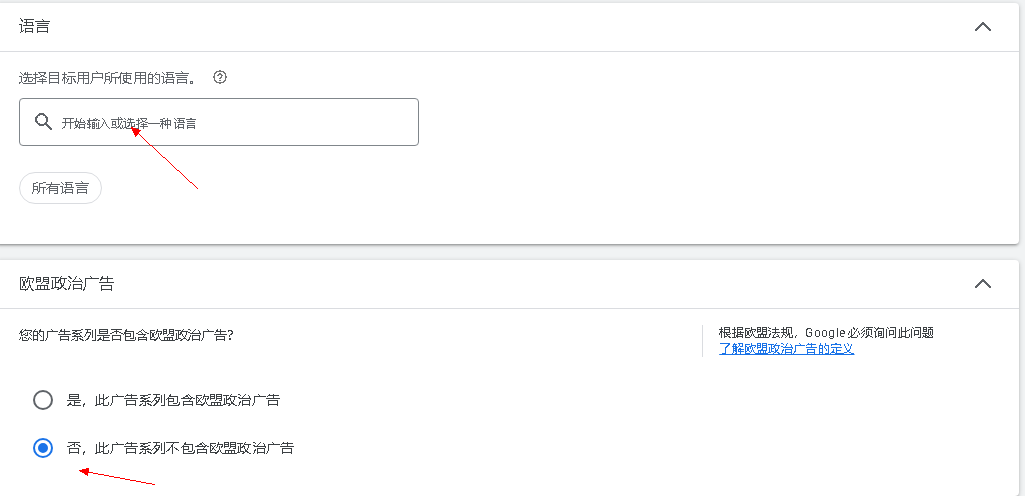This screenshot has width=1025, height=496.
Task: Click the magnifier search icon
Action: click(43, 122)
